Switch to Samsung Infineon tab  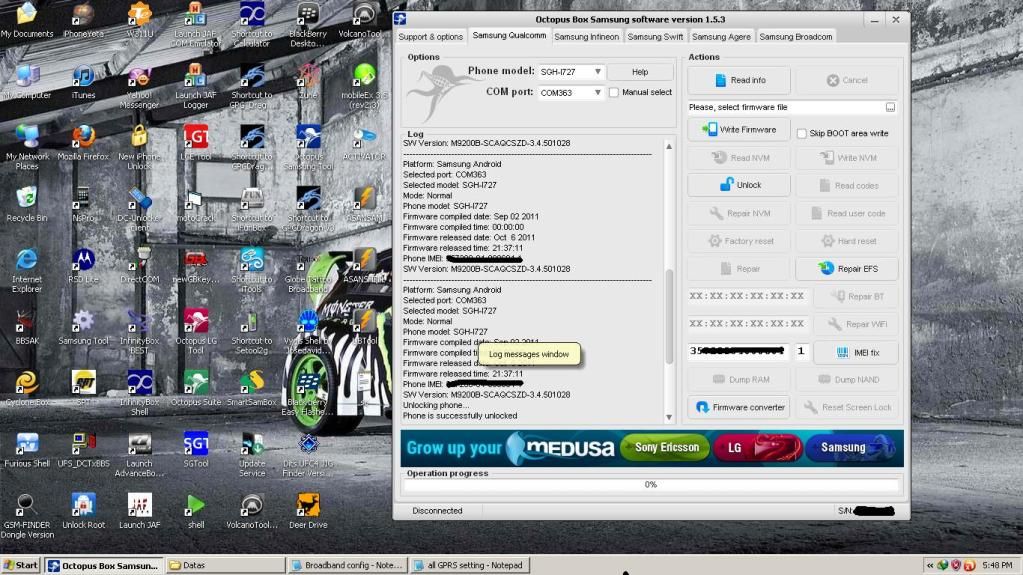click(587, 37)
